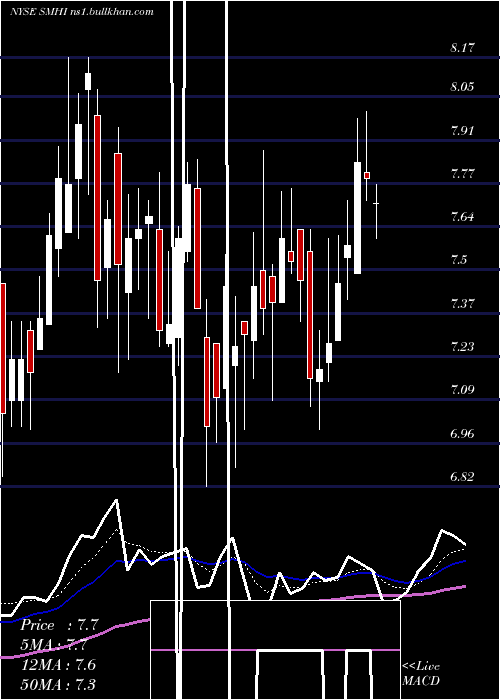Click the 12MA : 7.6 legend entry
The image size is (500, 700).
[58, 664]
